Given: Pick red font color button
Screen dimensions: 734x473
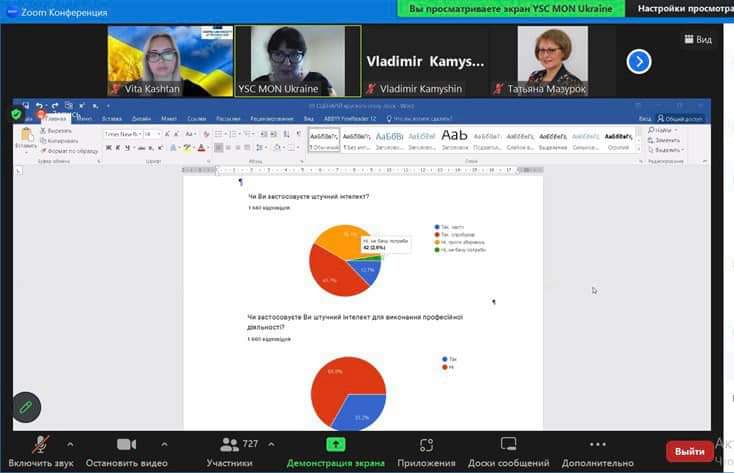Looking at the screenshot, I should pos(201,148).
